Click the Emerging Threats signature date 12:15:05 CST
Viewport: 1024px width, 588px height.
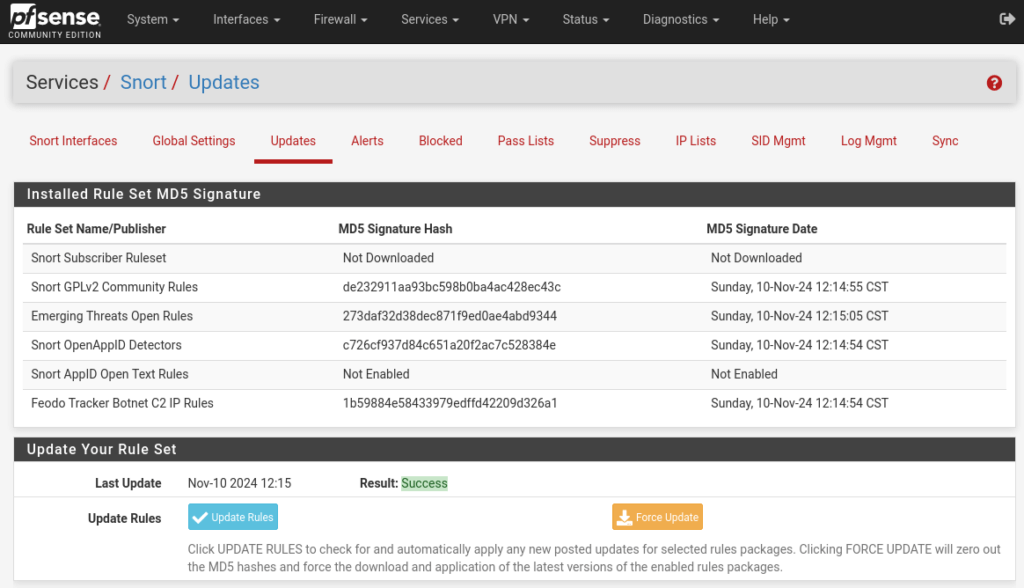click(799, 316)
